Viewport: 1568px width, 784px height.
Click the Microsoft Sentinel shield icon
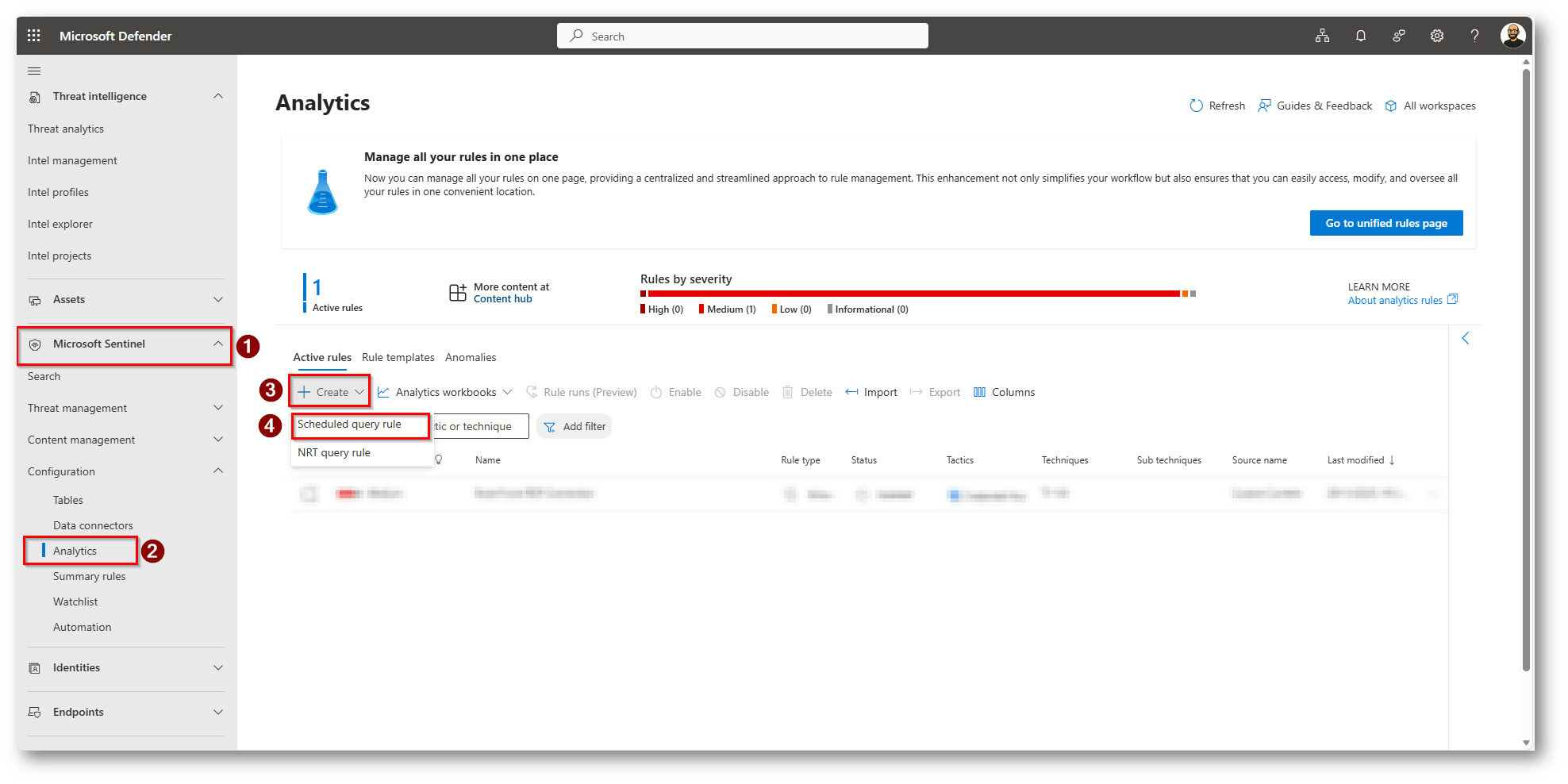tap(35, 344)
